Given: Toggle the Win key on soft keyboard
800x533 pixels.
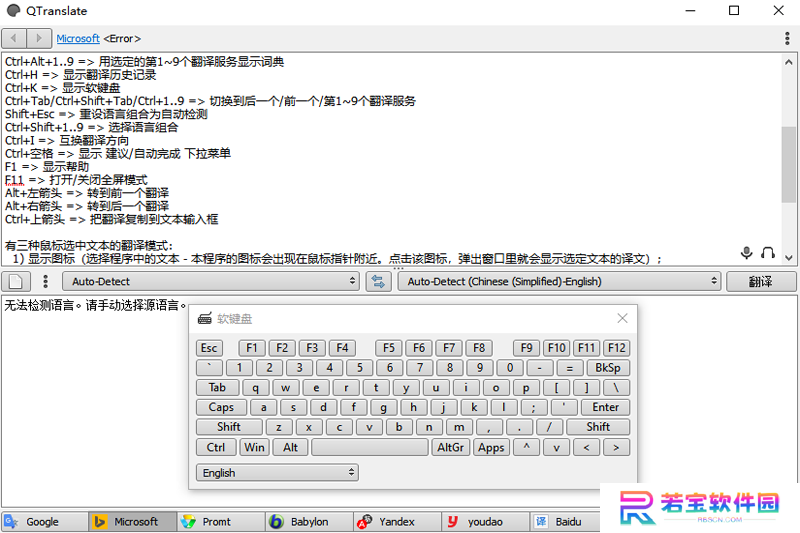Looking at the screenshot, I should click(254, 447).
